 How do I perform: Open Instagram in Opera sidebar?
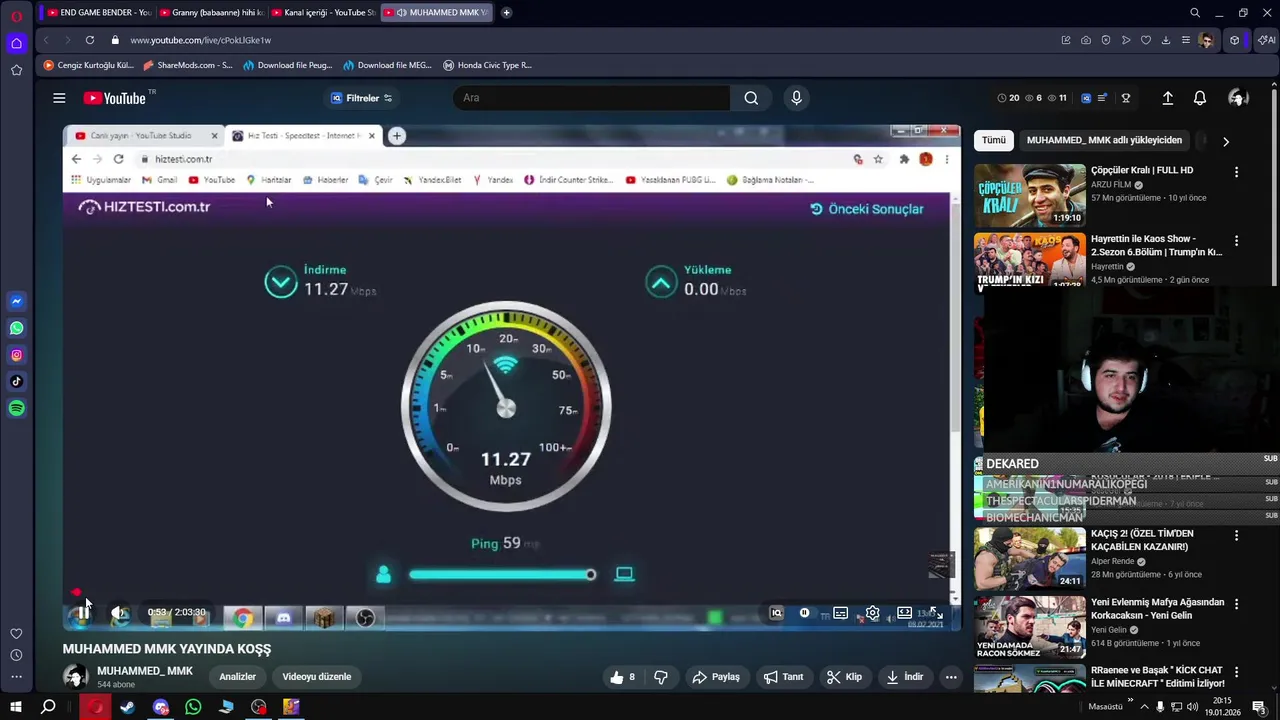(x=16, y=355)
